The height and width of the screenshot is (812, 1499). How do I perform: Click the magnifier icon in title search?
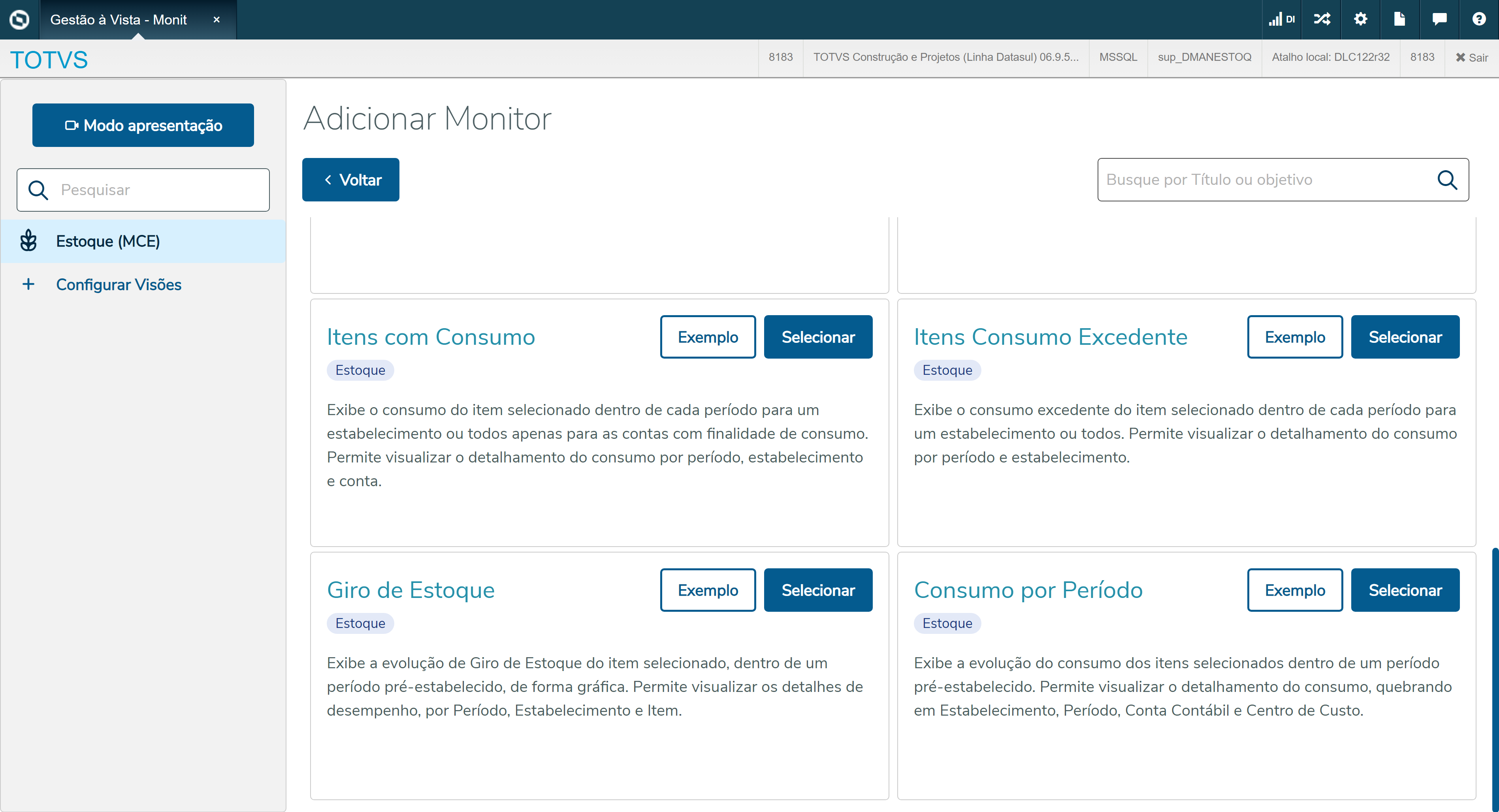click(x=1446, y=180)
